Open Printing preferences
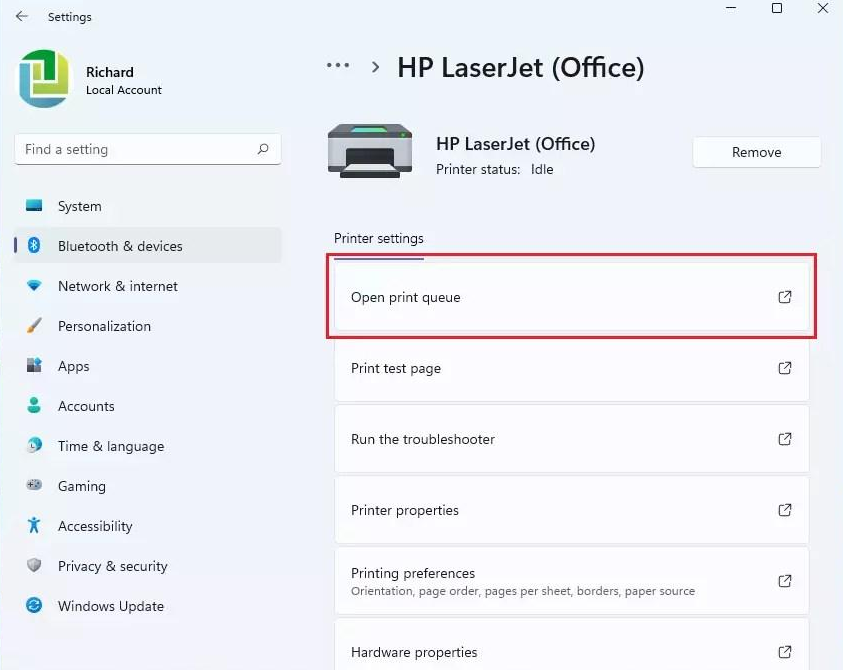This screenshot has height=670, width=843. [x=571, y=581]
